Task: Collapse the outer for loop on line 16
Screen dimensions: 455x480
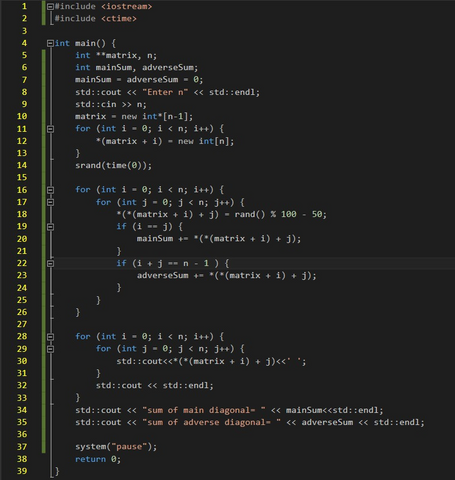Action: (50, 190)
